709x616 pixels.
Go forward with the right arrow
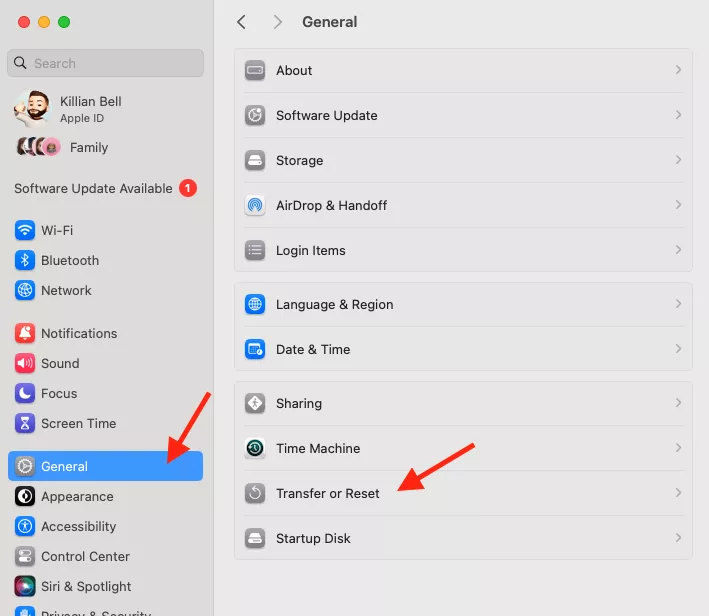pyautogui.click(x=277, y=22)
